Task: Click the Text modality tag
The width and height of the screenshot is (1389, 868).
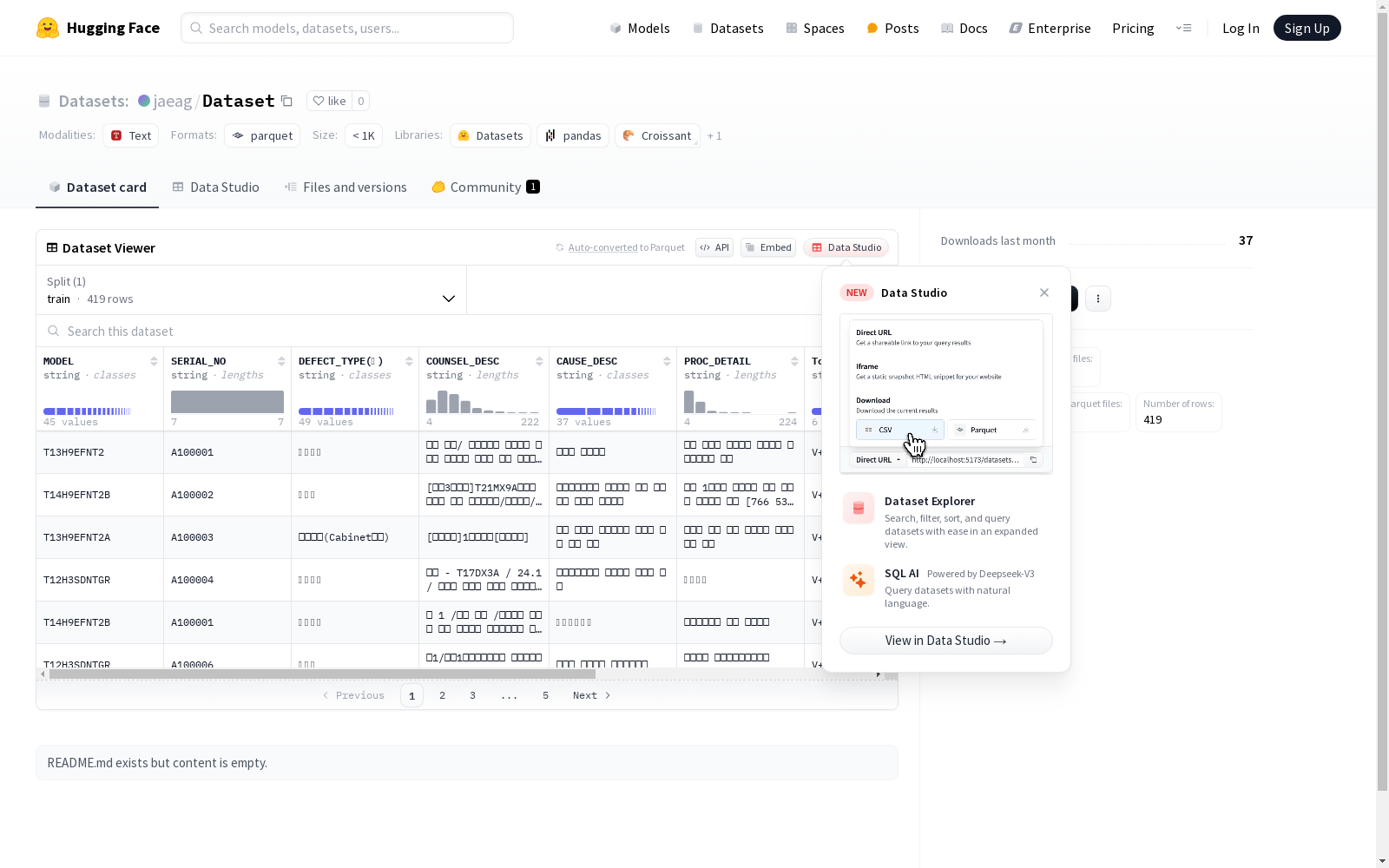Action: point(131,135)
